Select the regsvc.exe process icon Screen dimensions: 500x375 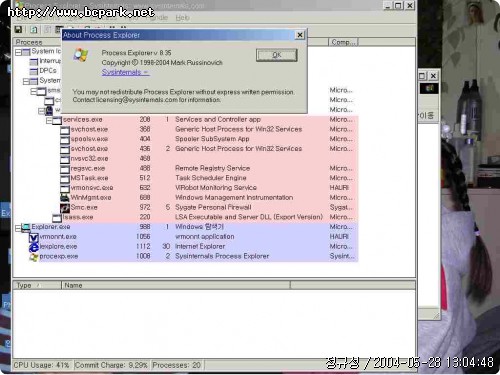coord(65,169)
